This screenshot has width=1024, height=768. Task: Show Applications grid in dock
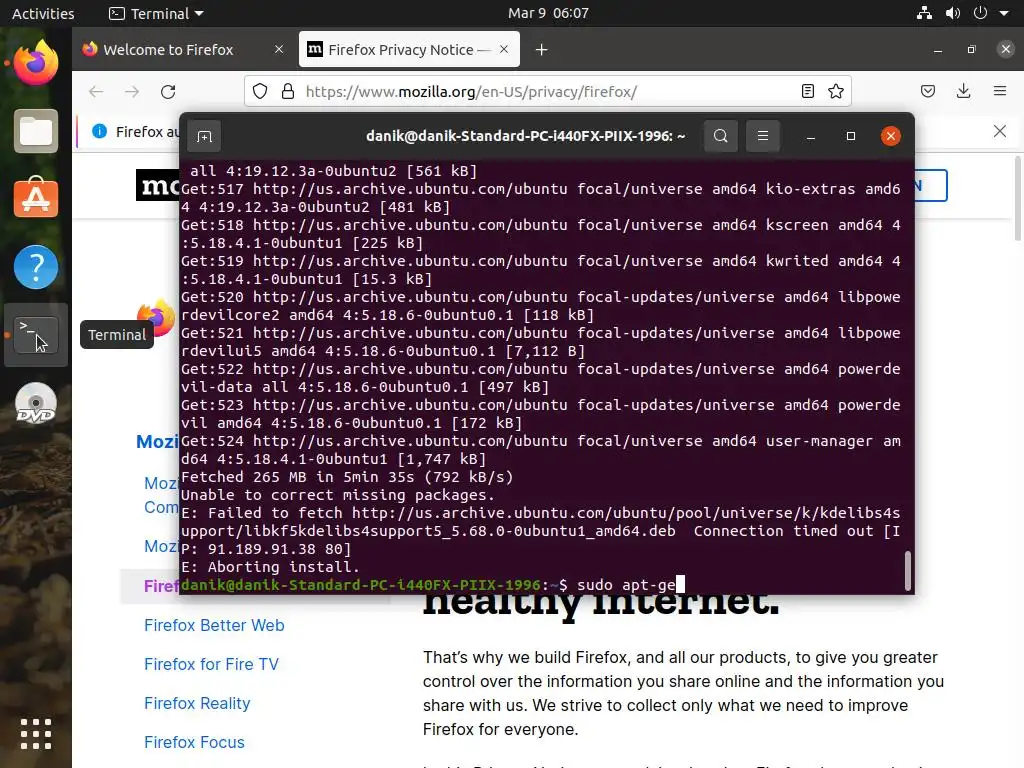36,734
